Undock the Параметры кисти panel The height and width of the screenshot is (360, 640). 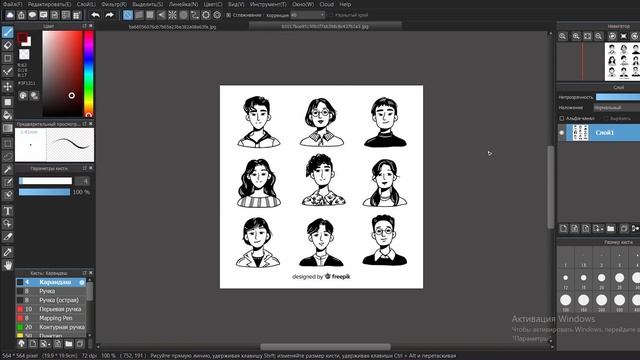coord(84,168)
